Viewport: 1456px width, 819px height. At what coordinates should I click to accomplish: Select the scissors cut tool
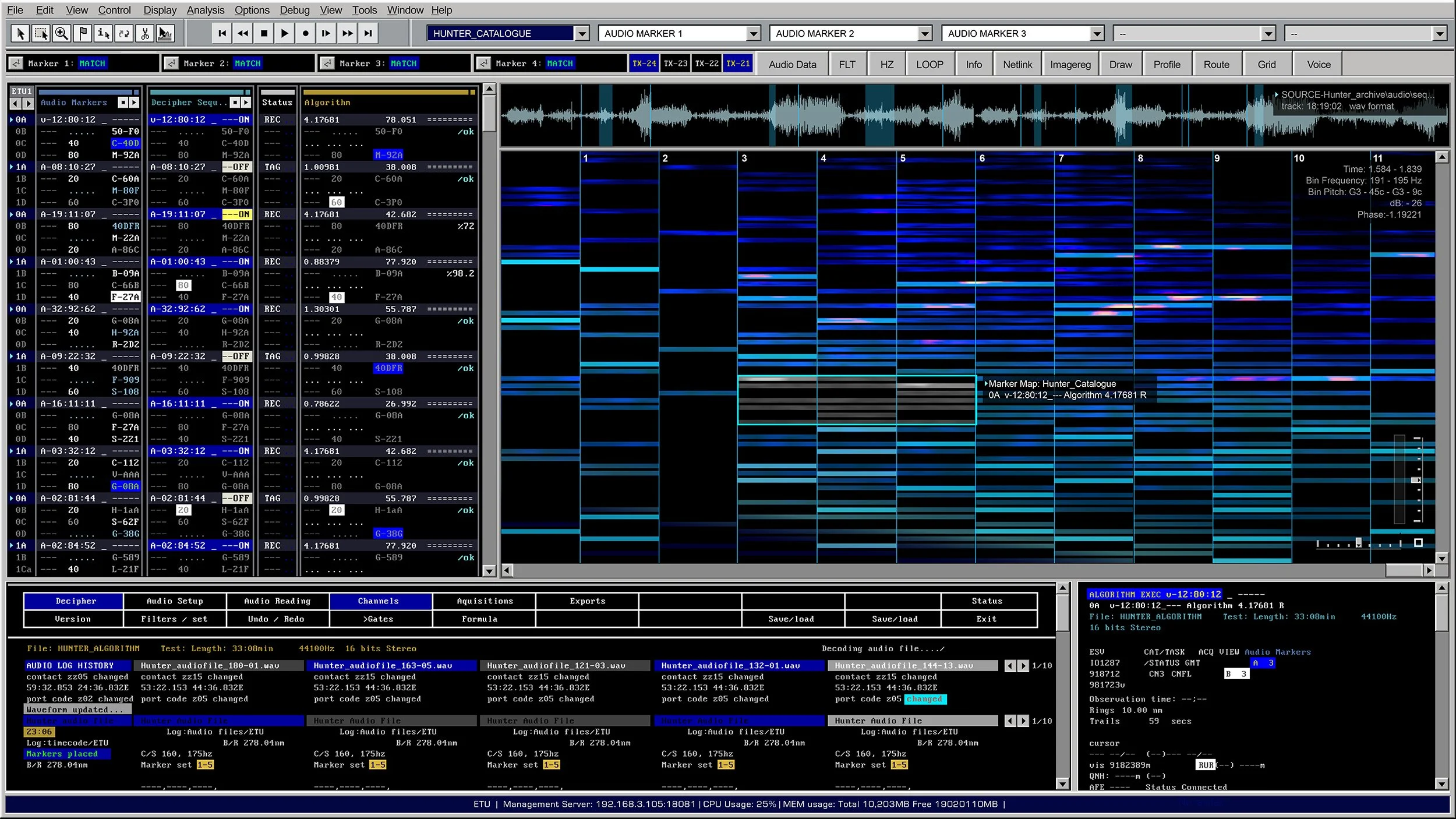[145, 33]
